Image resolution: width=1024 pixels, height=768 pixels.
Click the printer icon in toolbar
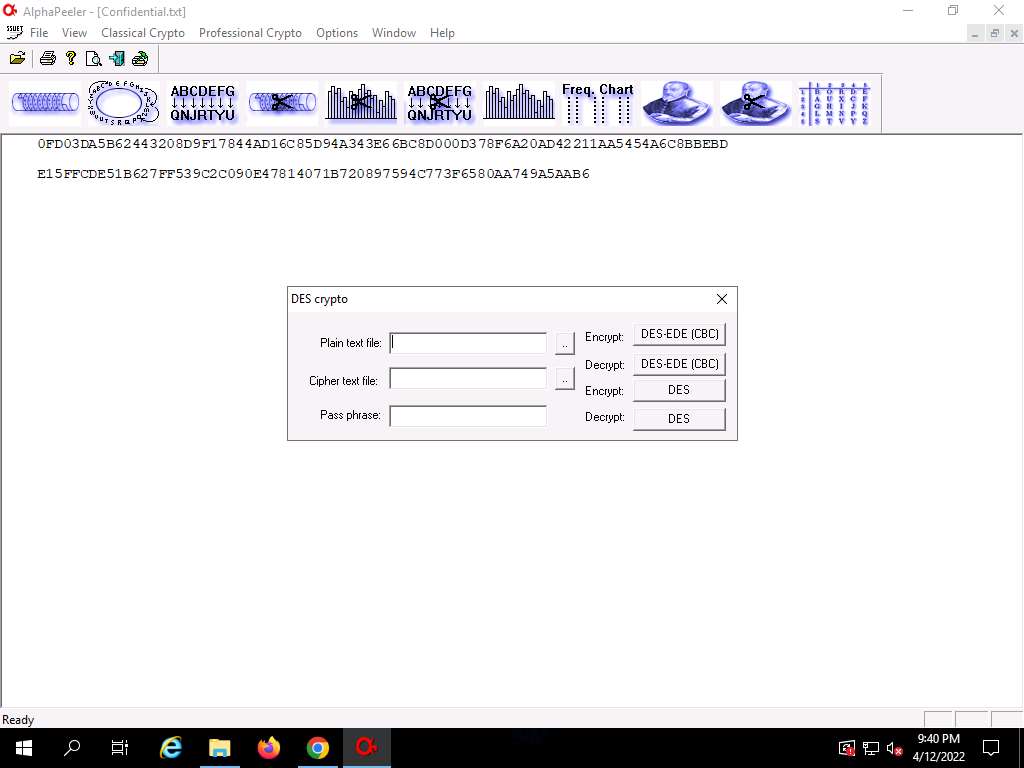pos(47,58)
